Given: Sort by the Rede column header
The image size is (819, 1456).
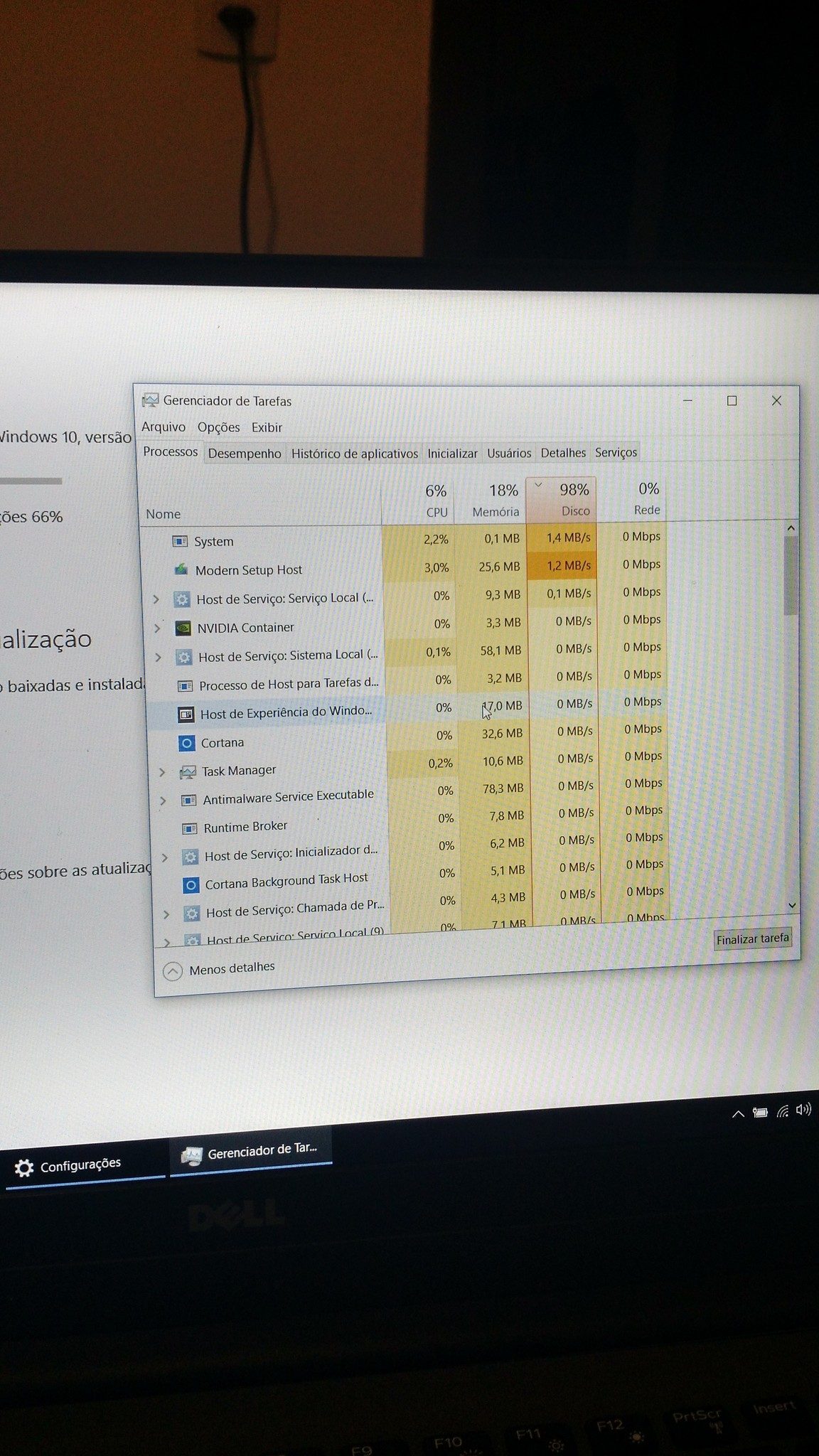Looking at the screenshot, I should [x=631, y=499].
